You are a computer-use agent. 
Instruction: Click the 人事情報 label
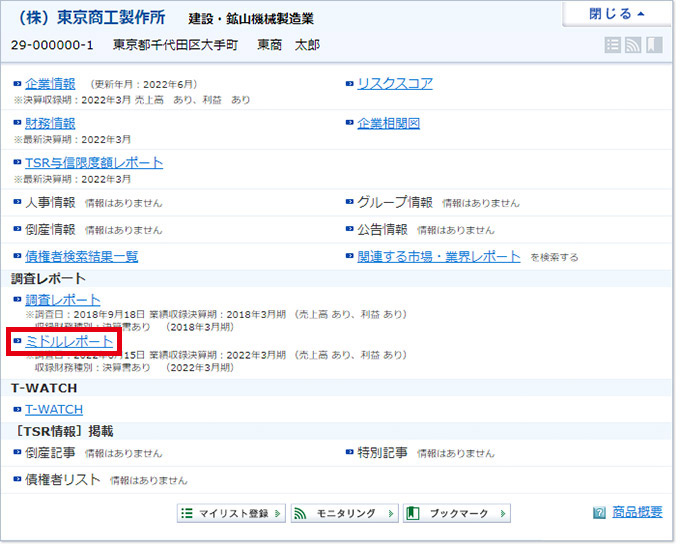[50, 203]
